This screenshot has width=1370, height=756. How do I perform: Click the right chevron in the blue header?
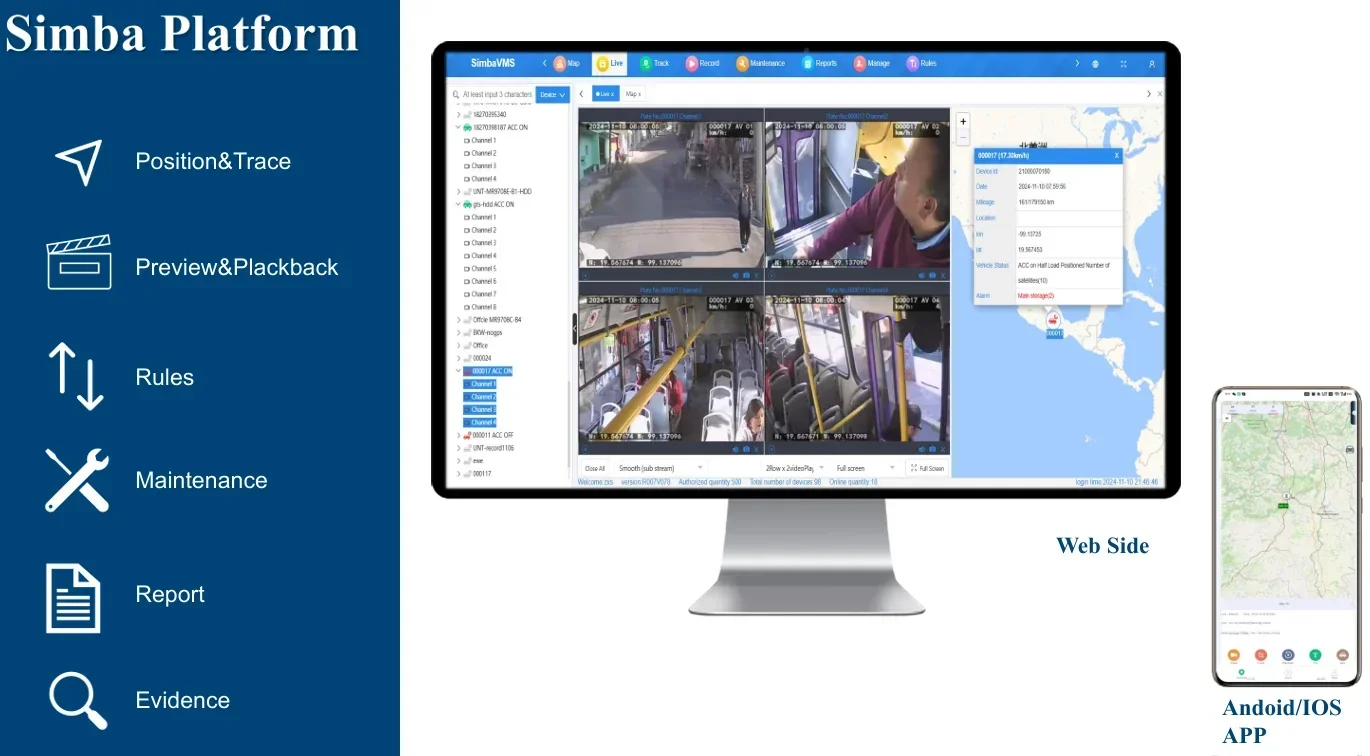tap(1077, 63)
